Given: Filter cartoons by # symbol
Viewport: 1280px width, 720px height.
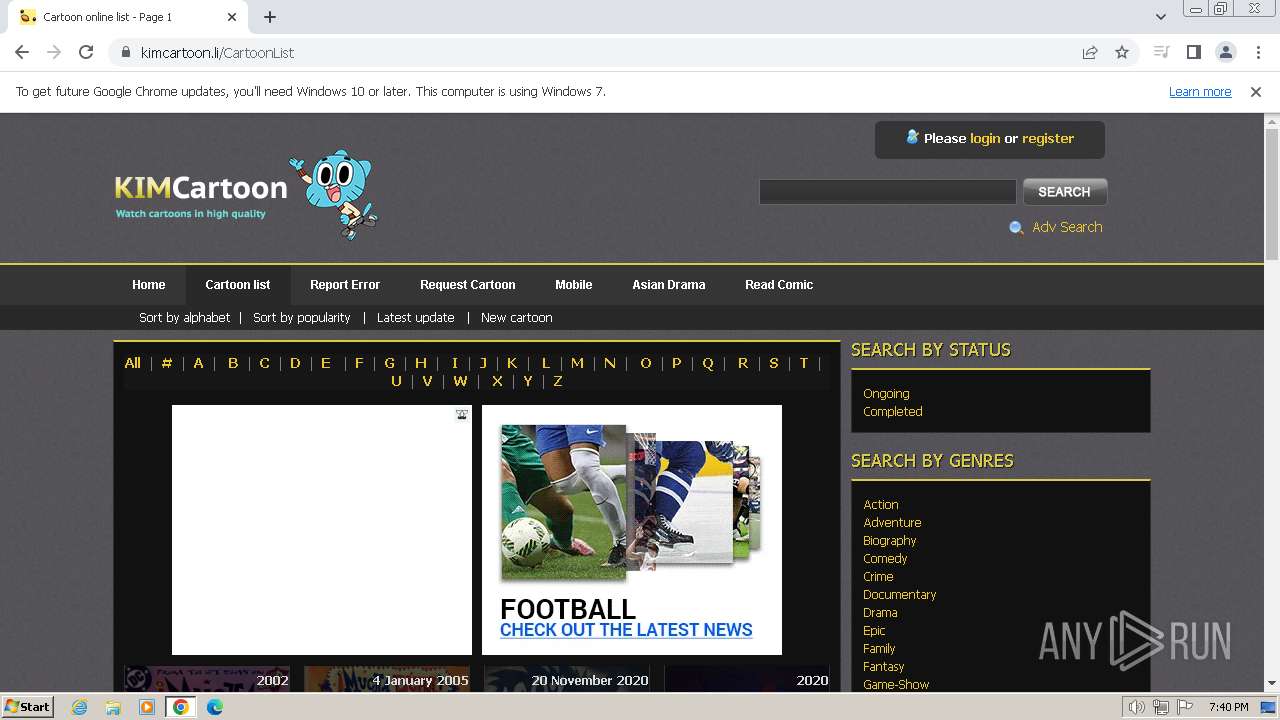Looking at the screenshot, I should [x=167, y=363].
